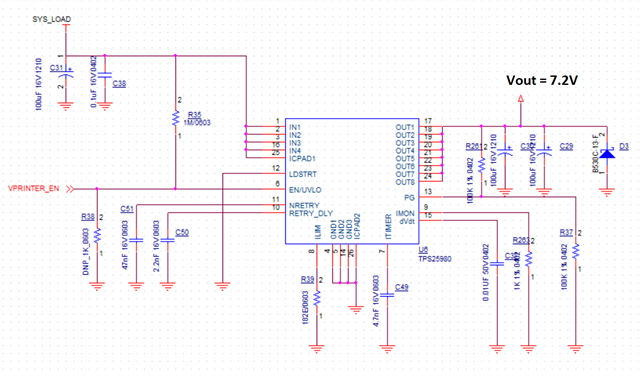Image resolution: width=640 pixels, height=376 pixels.
Task: Click the 'OUT1' pin name
Action: pyautogui.click(x=405, y=127)
